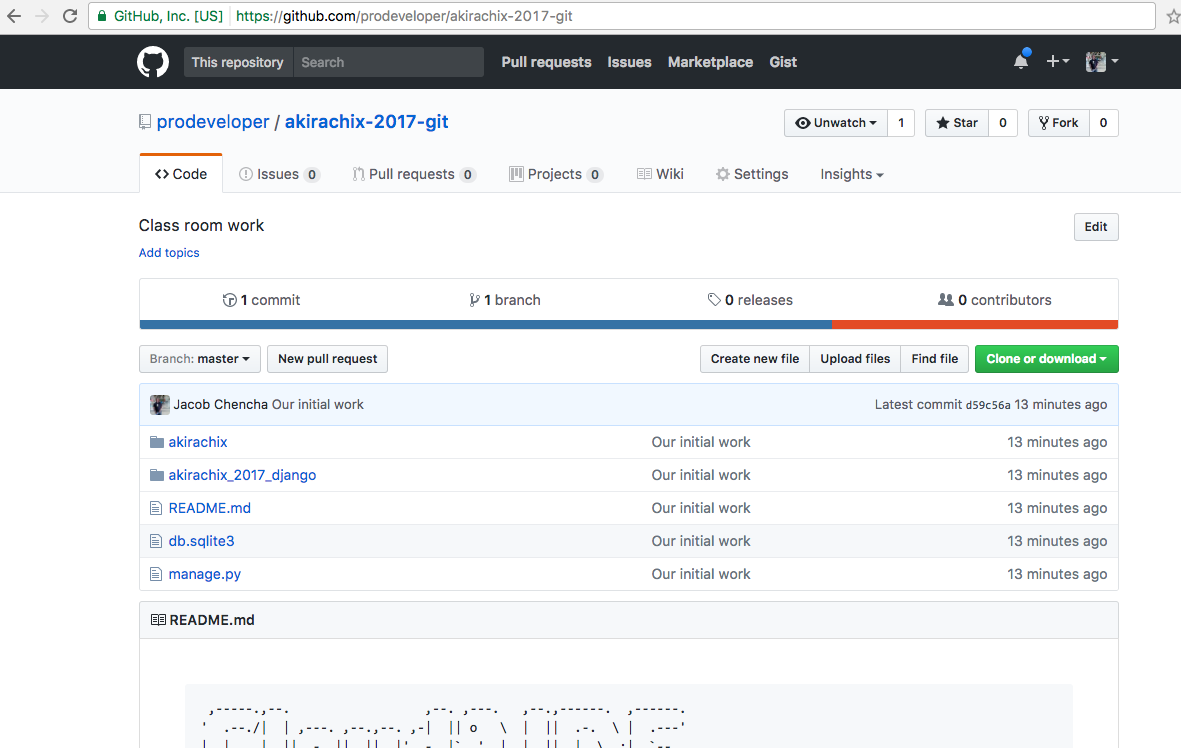Open the Settings tab
The image size is (1181, 748).
tap(751, 174)
